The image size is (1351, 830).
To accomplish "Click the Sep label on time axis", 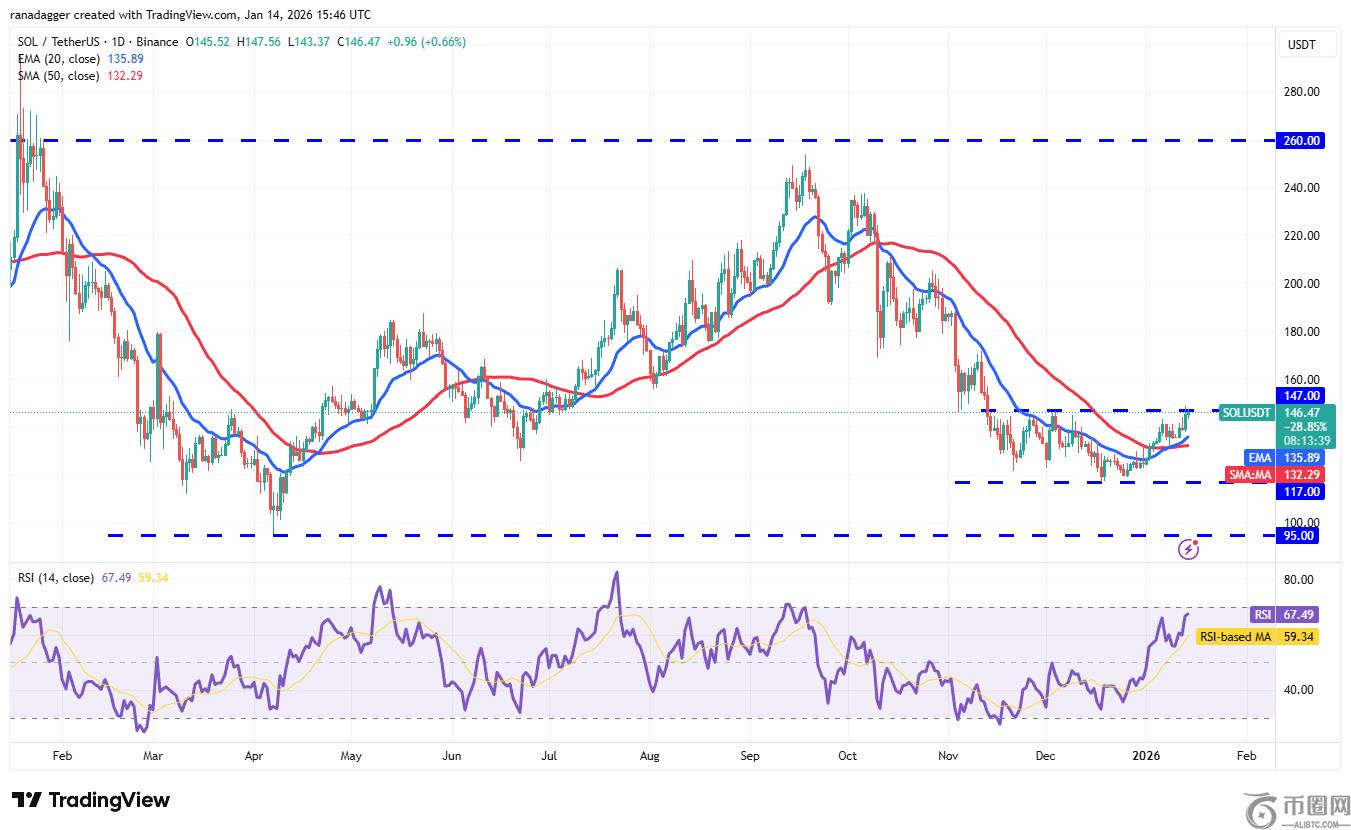I will pyautogui.click(x=750, y=758).
